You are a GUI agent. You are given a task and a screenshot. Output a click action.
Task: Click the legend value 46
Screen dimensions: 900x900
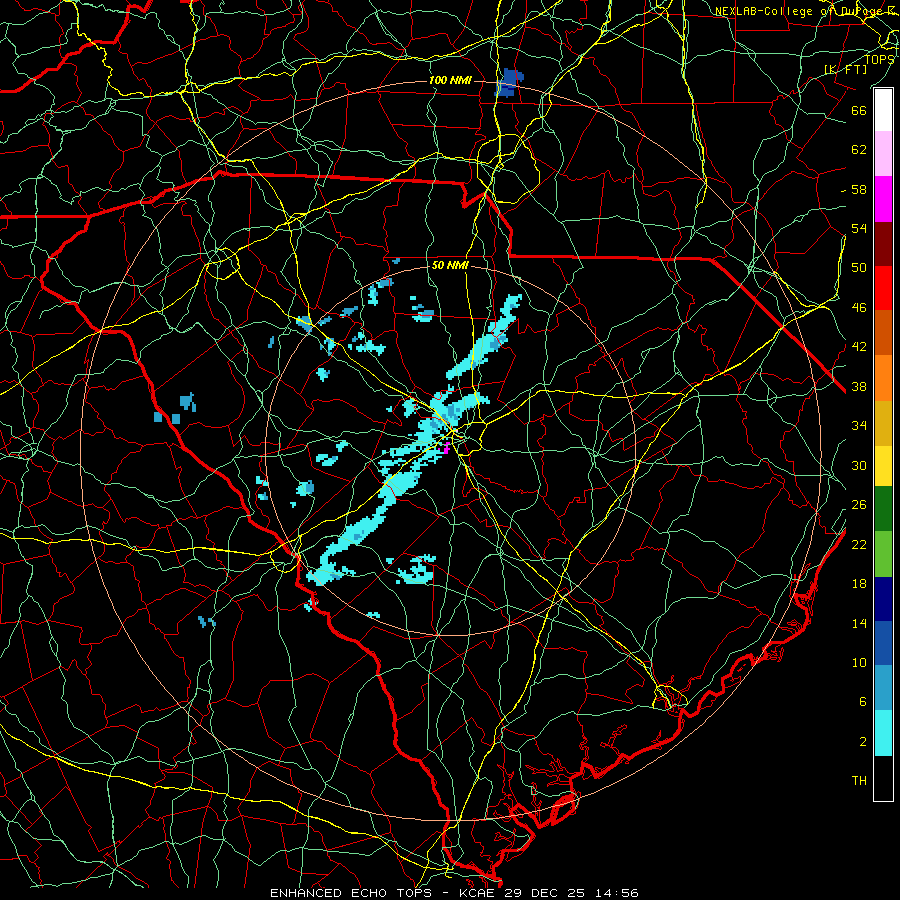(859, 308)
